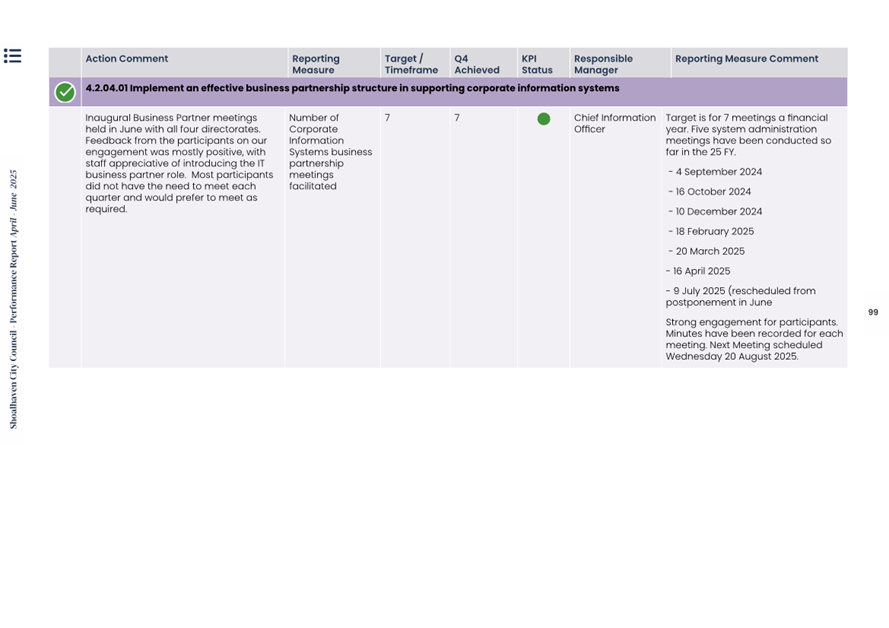Click page number 99
Viewport: 889px width, 628px height.
pos(873,312)
